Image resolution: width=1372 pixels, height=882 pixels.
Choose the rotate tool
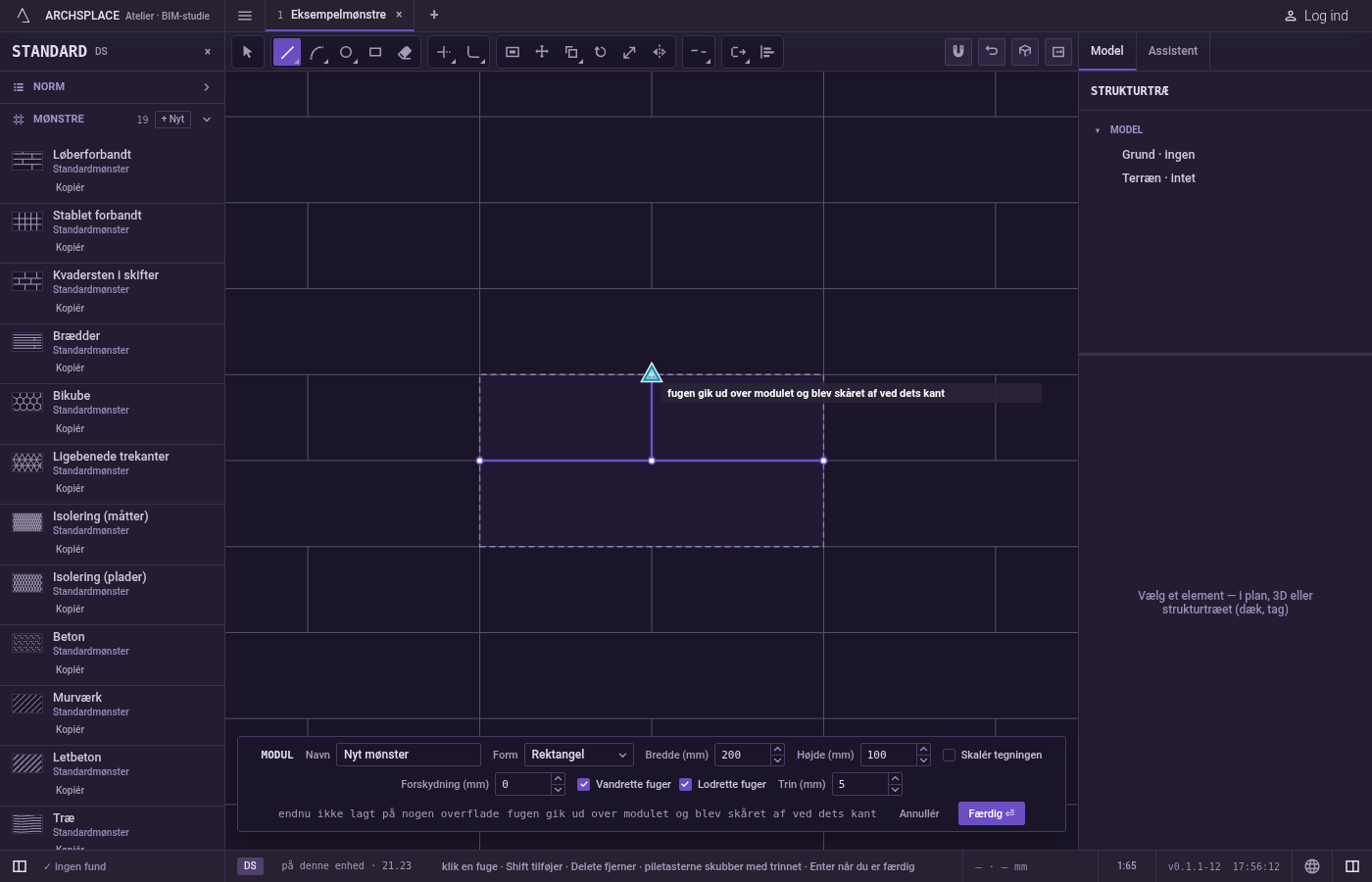point(601,52)
